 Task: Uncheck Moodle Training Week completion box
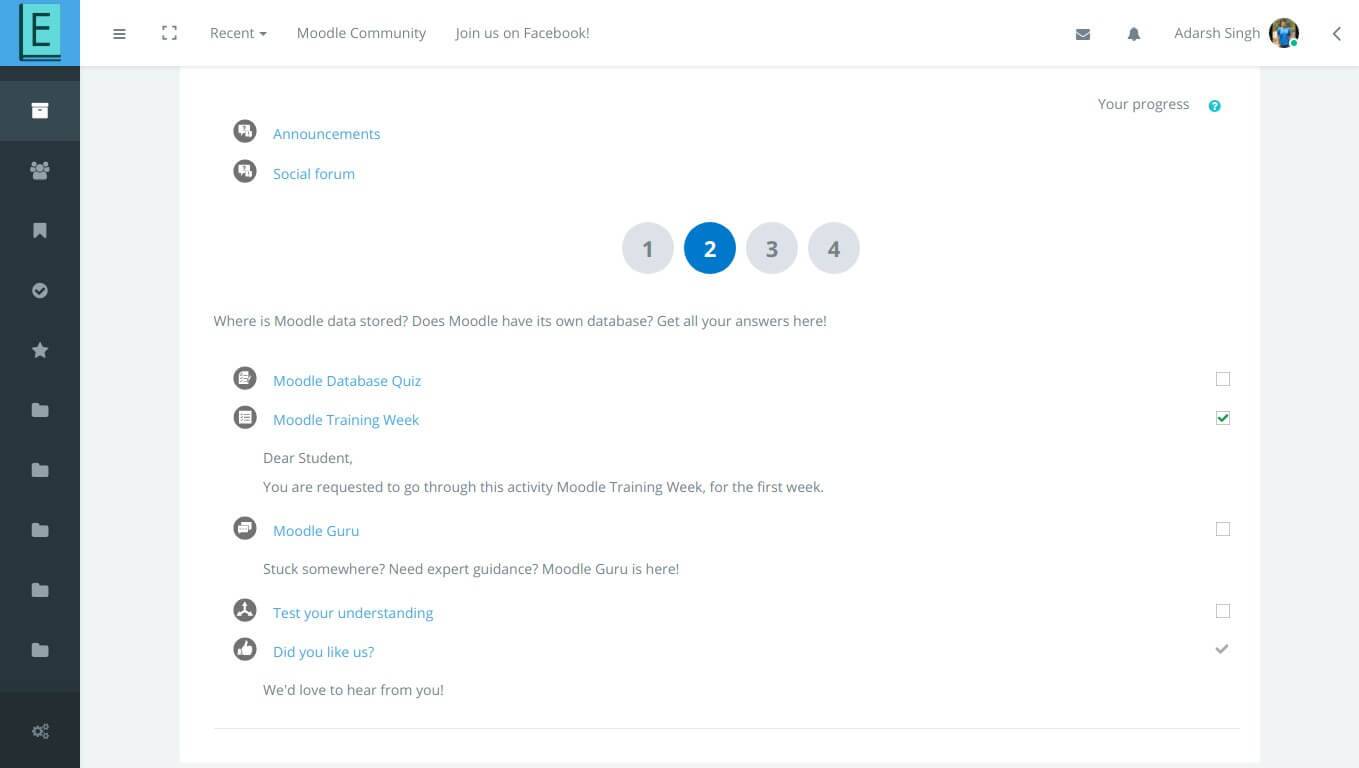tap(1223, 418)
